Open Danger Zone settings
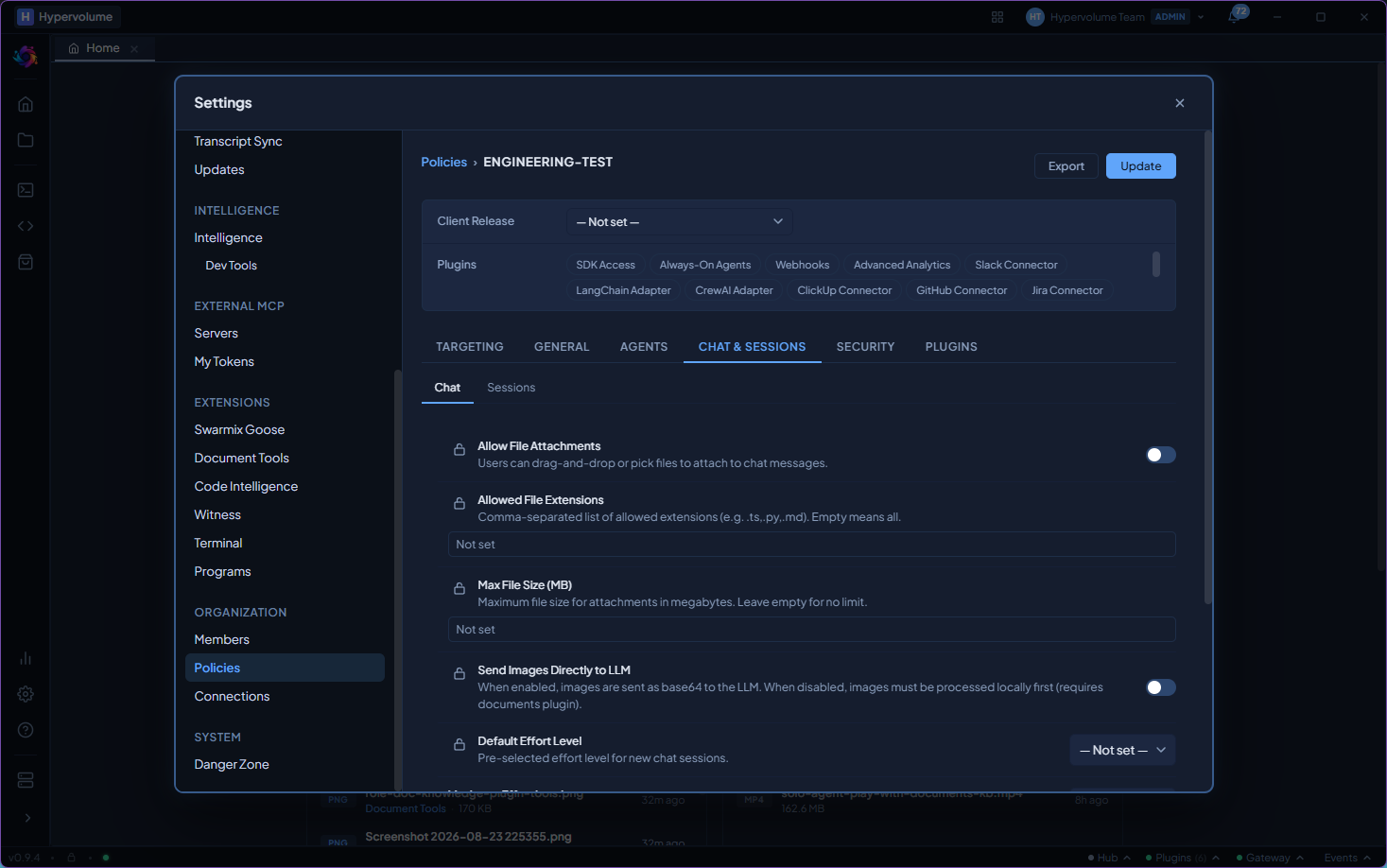 click(232, 764)
